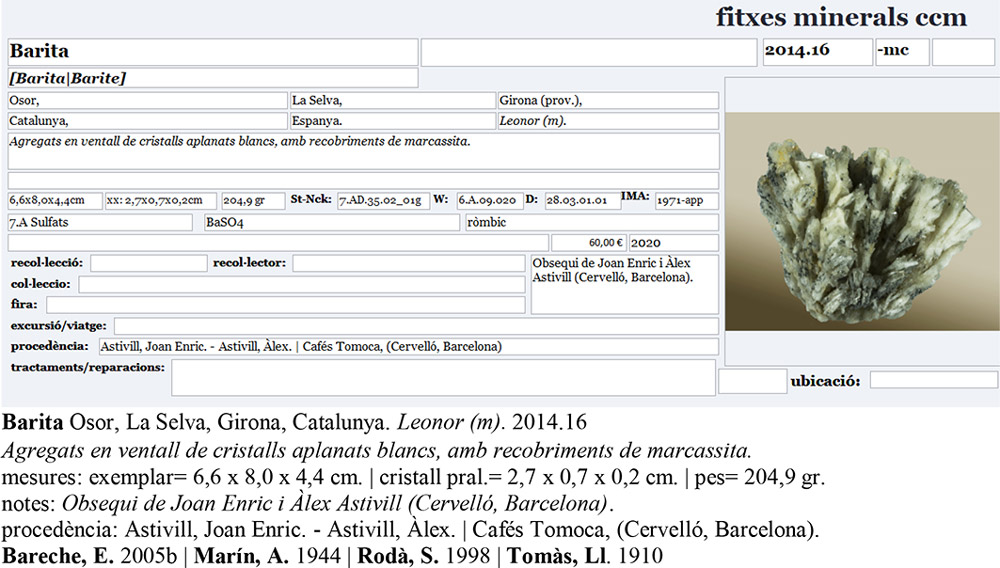Click the Leonor (m). mine field
The height and width of the screenshot is (568, 1000).
[608, 121]
